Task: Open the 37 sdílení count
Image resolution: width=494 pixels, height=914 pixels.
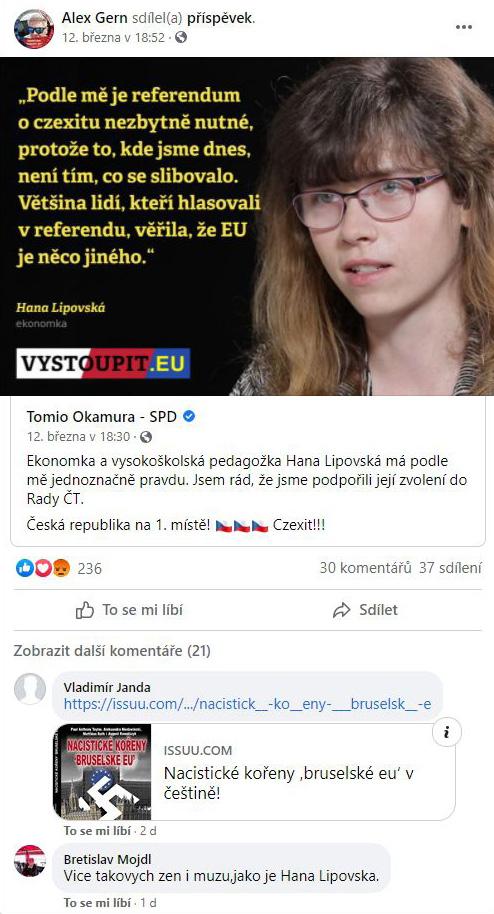Action: tap(450, 568)
